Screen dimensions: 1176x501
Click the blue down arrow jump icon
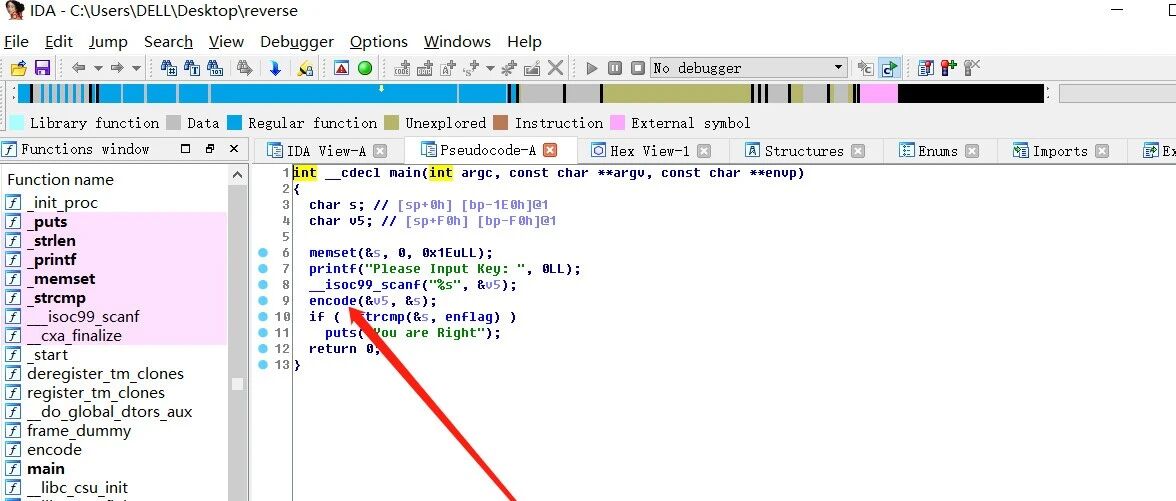click(x=274, y=68)
